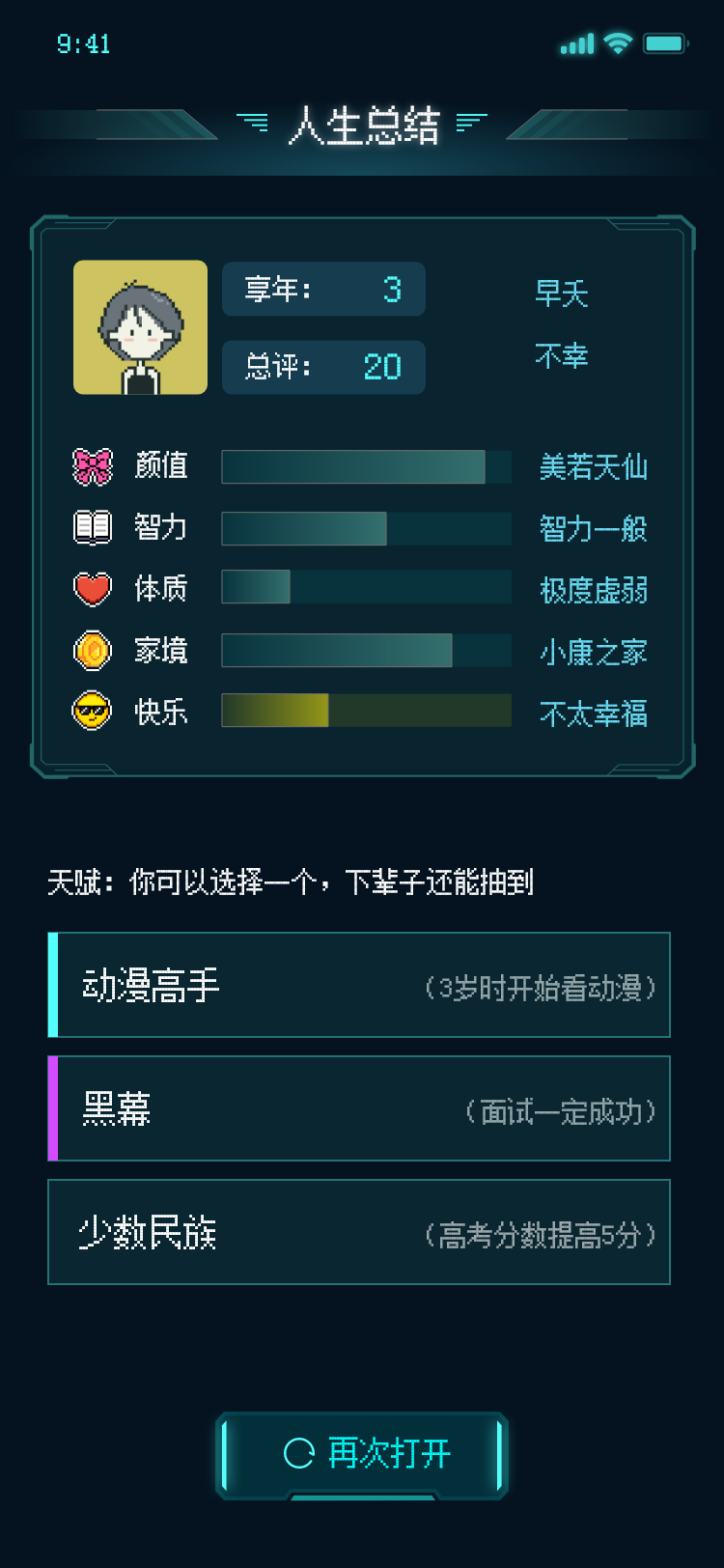Click the gold coin family wealth icon

[x=93, y=651]
